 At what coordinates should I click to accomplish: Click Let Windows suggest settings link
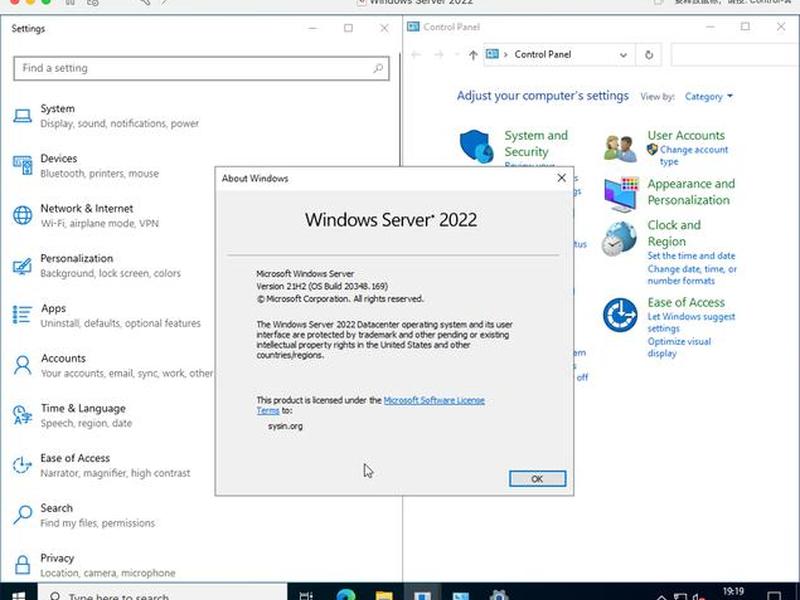691,322
